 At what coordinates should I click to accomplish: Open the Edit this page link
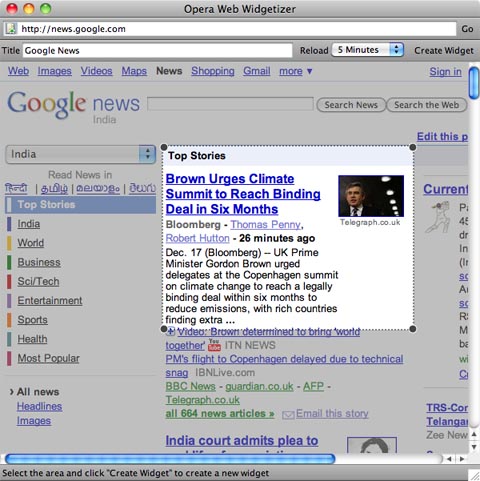point(442,137)
